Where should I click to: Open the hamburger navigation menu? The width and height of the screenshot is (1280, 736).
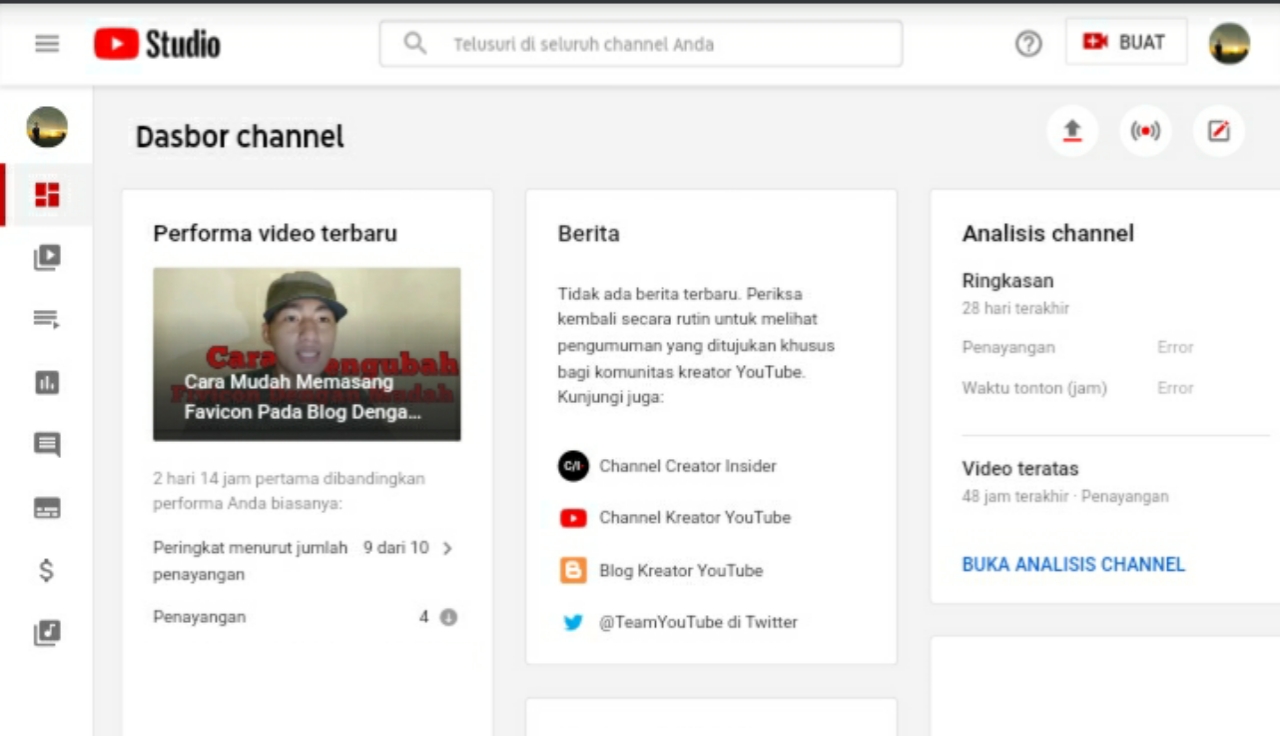[x=47, y=44]
